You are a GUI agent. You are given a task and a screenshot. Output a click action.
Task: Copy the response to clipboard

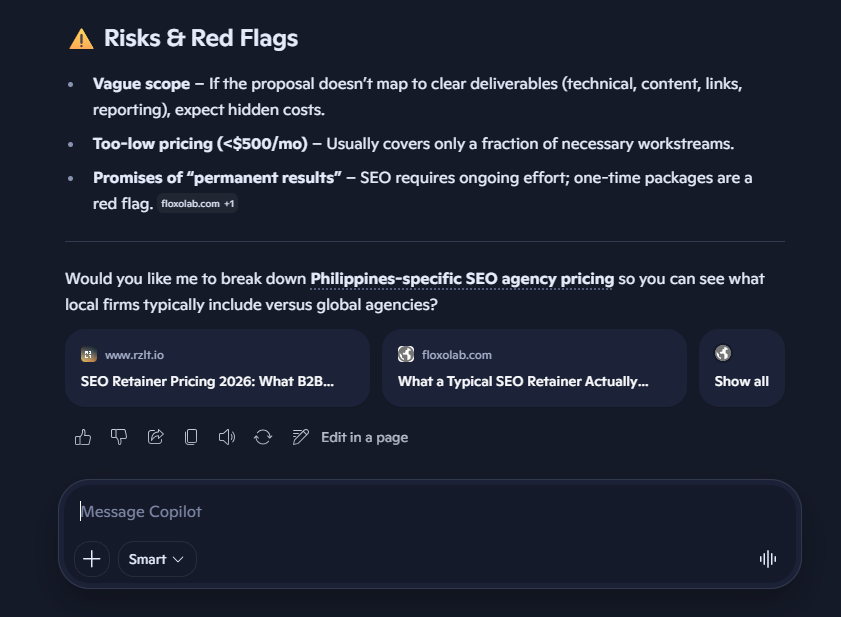pyautogui.click(x=191, y=437)
